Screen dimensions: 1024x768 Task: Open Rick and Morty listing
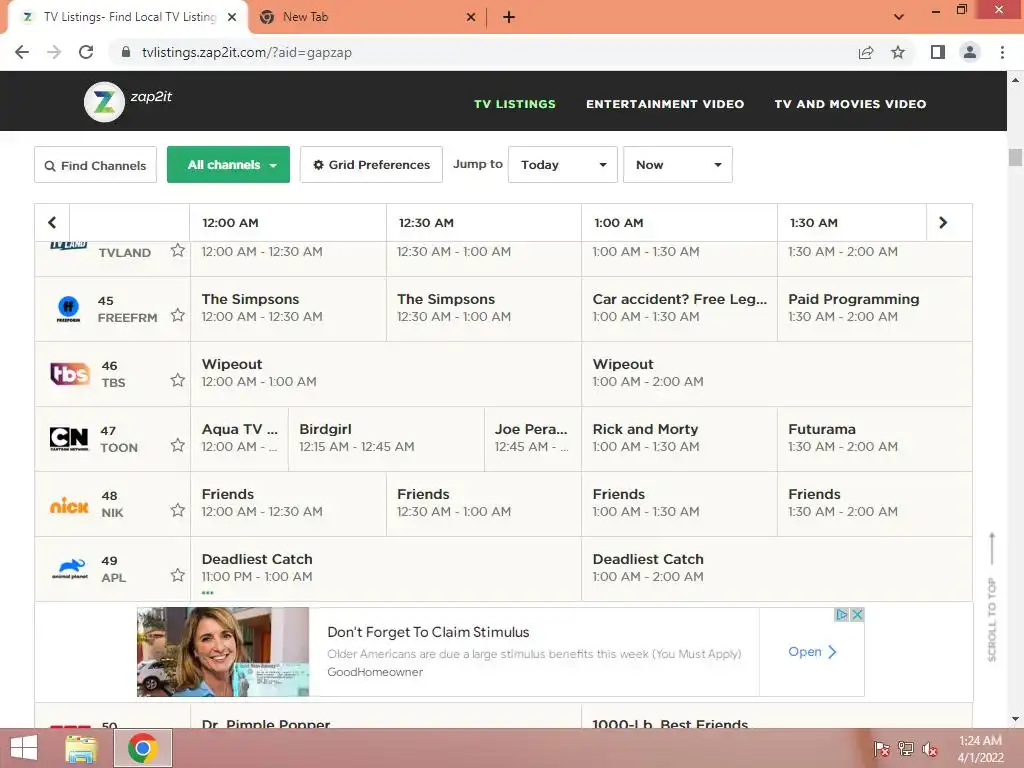click(679, 439)
